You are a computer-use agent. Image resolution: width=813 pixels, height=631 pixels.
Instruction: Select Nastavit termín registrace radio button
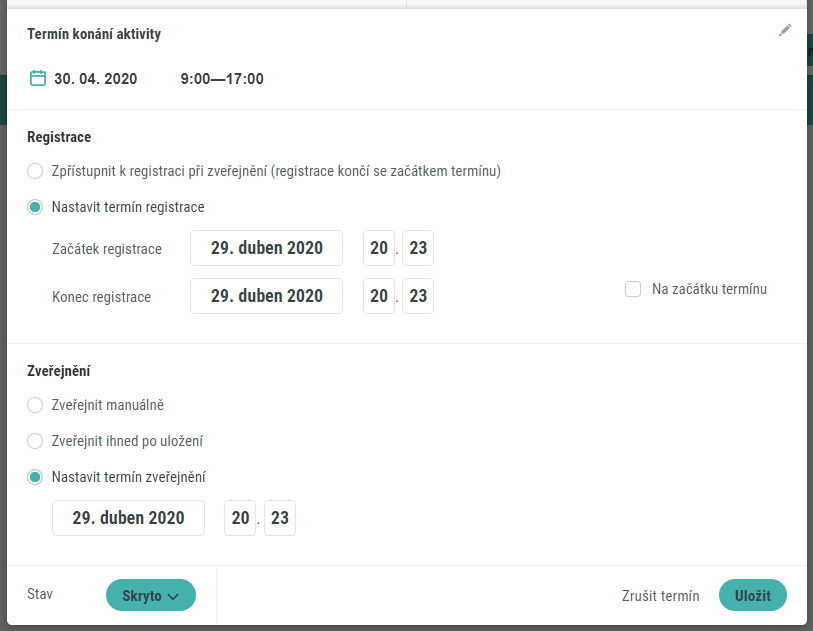(x=35, y=207)
